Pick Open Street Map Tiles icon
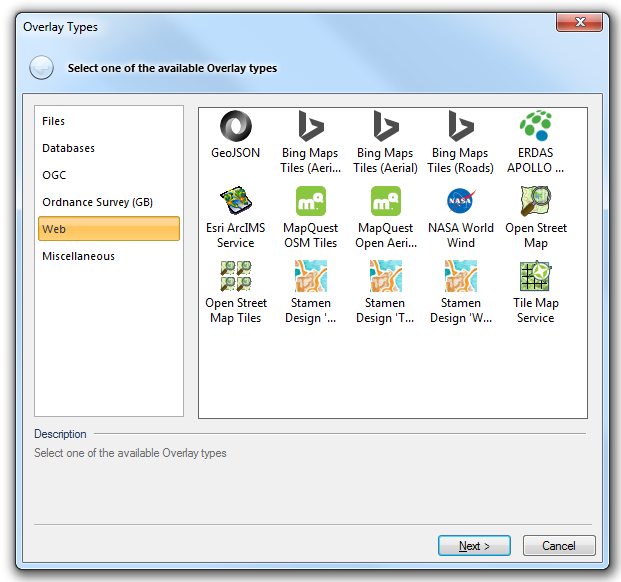This screenshot has height=582, width=621. tap(236, 276)
